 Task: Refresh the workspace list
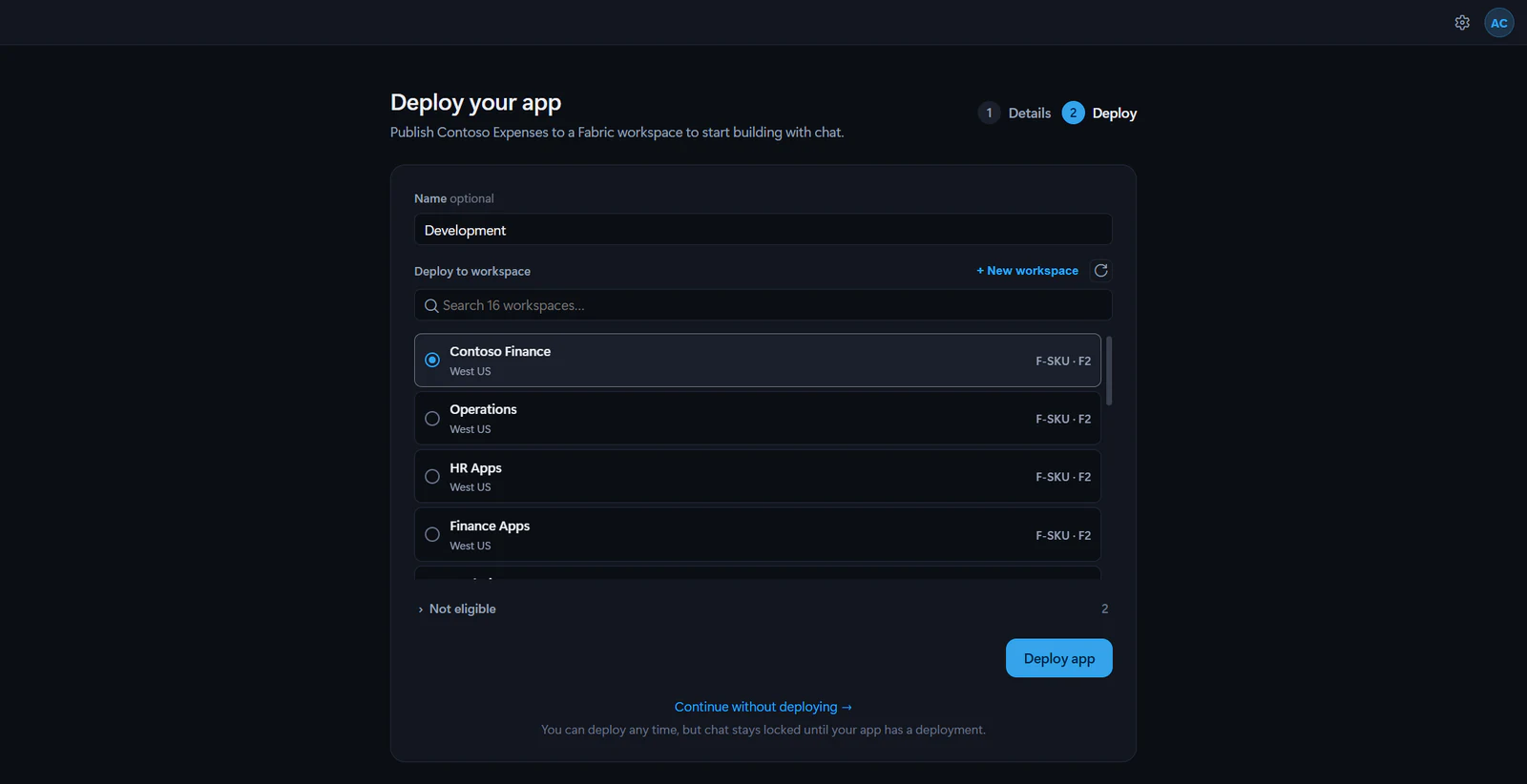point(1101,271)
